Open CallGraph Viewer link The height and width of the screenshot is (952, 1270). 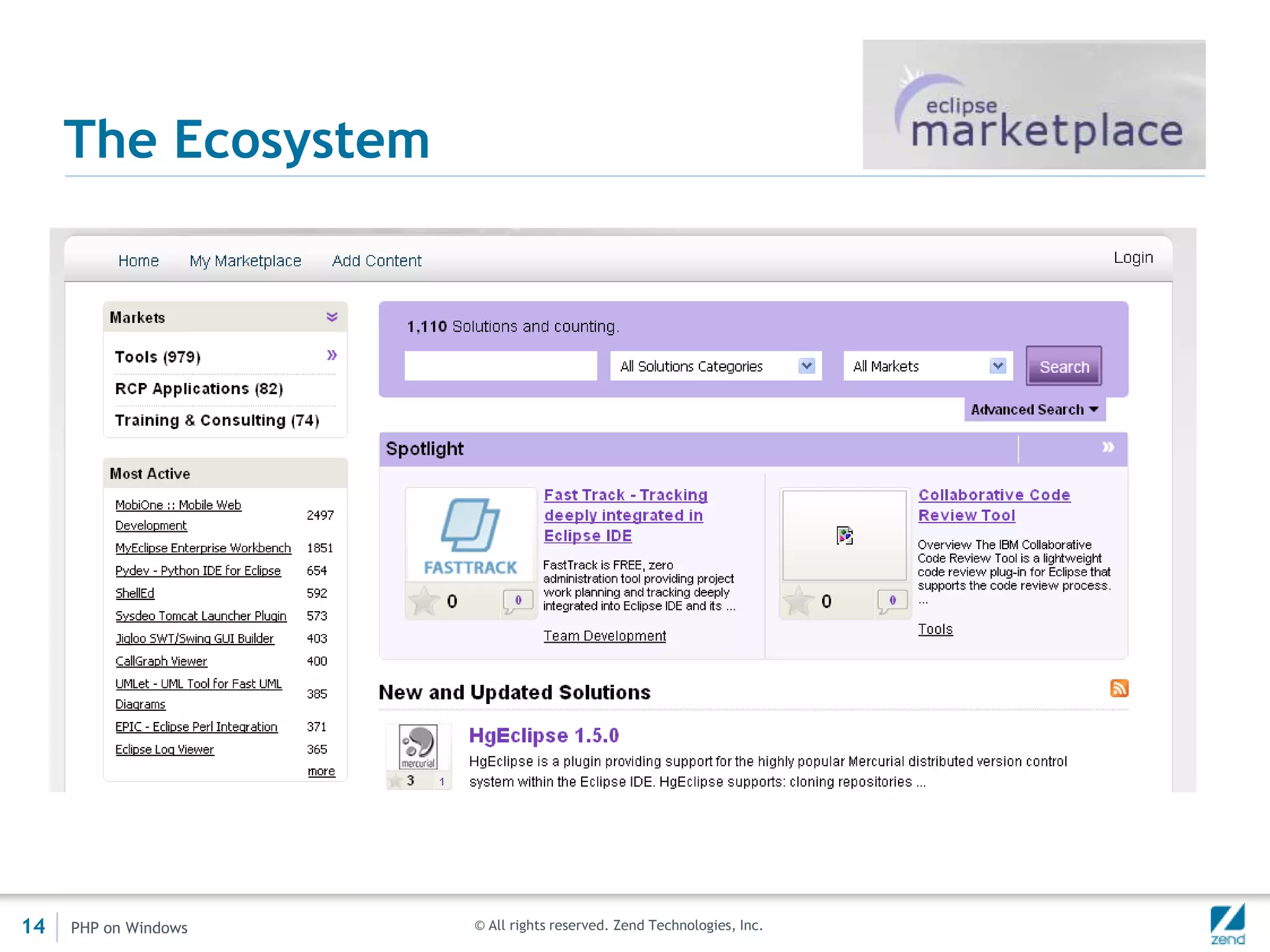[x=161, y=661]
